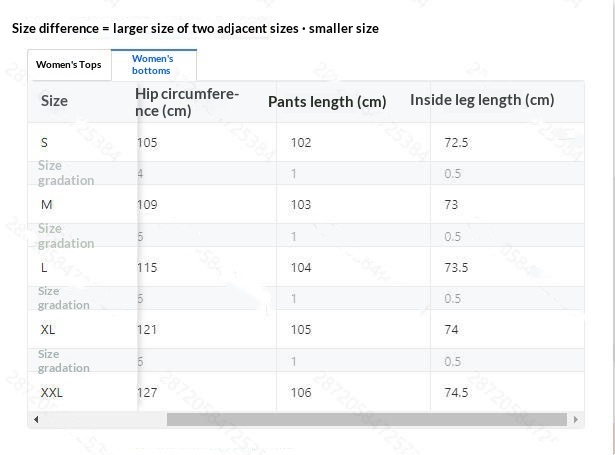Select the Inside leg length (cm) header

[x=481, y=100]
